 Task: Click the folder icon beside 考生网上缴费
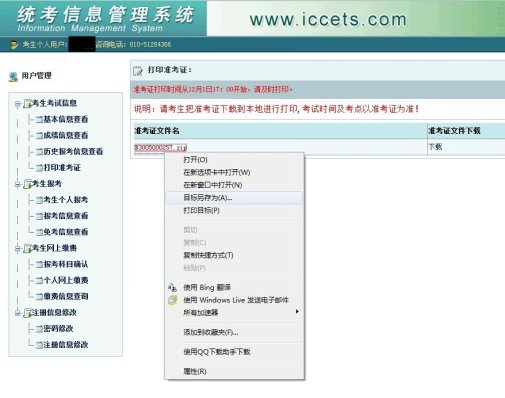coord(27,248)
